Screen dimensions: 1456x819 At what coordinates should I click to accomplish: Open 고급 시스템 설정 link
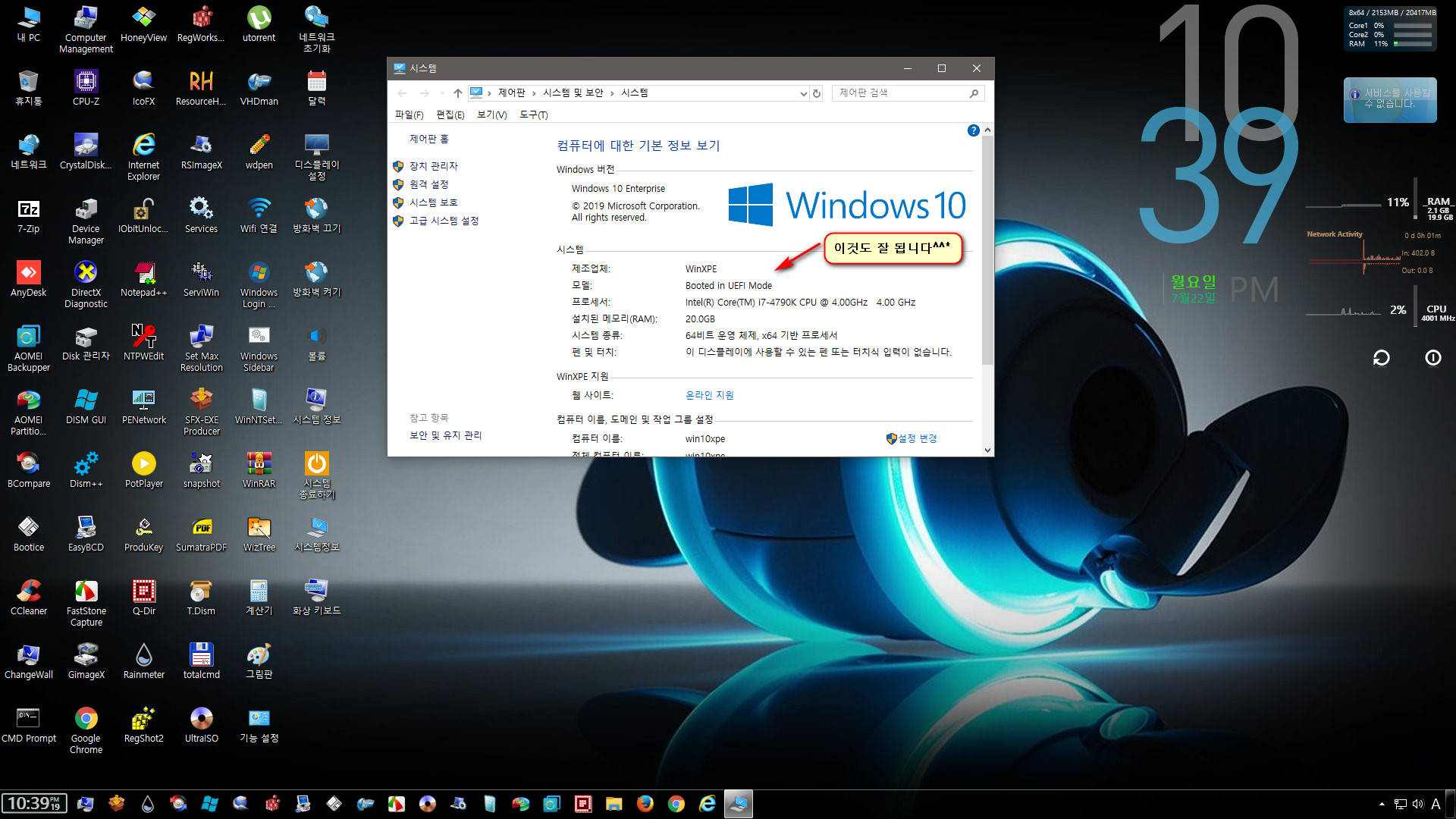(444, 221)
